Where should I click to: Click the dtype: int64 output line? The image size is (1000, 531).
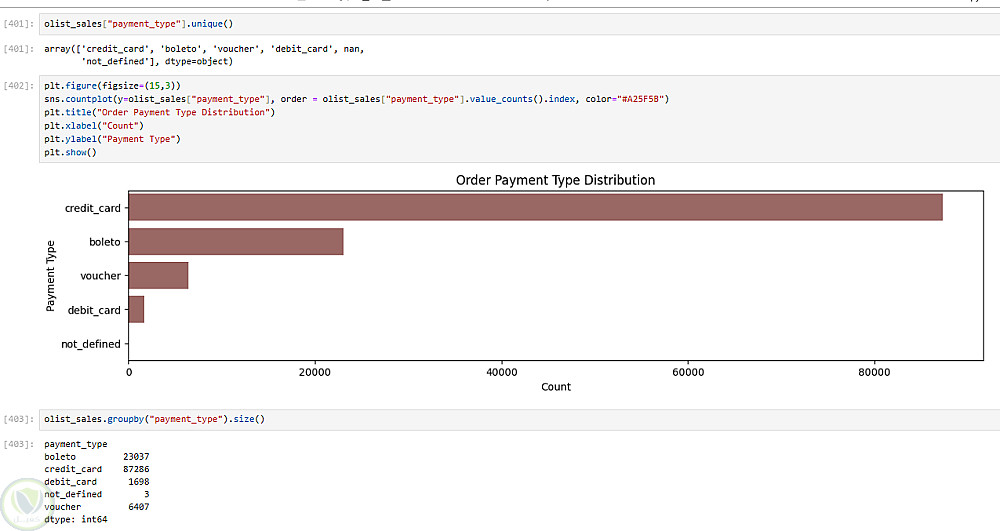75,520
